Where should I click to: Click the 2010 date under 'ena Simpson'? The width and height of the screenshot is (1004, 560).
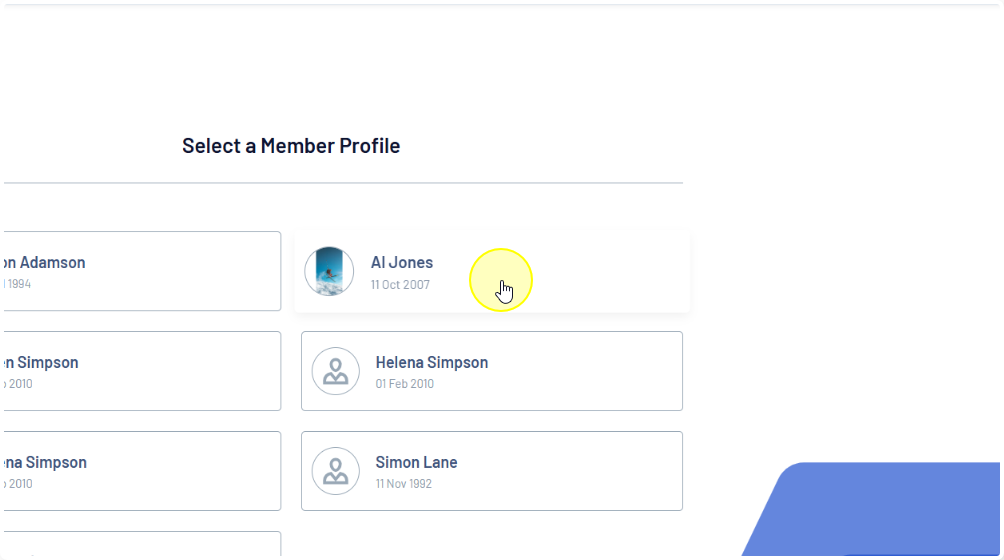(x=19, y=484)
